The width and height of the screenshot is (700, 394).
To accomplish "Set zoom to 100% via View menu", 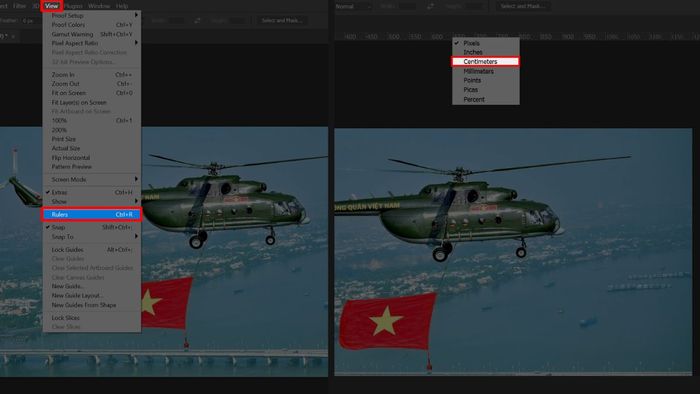I will coord(92,120).
